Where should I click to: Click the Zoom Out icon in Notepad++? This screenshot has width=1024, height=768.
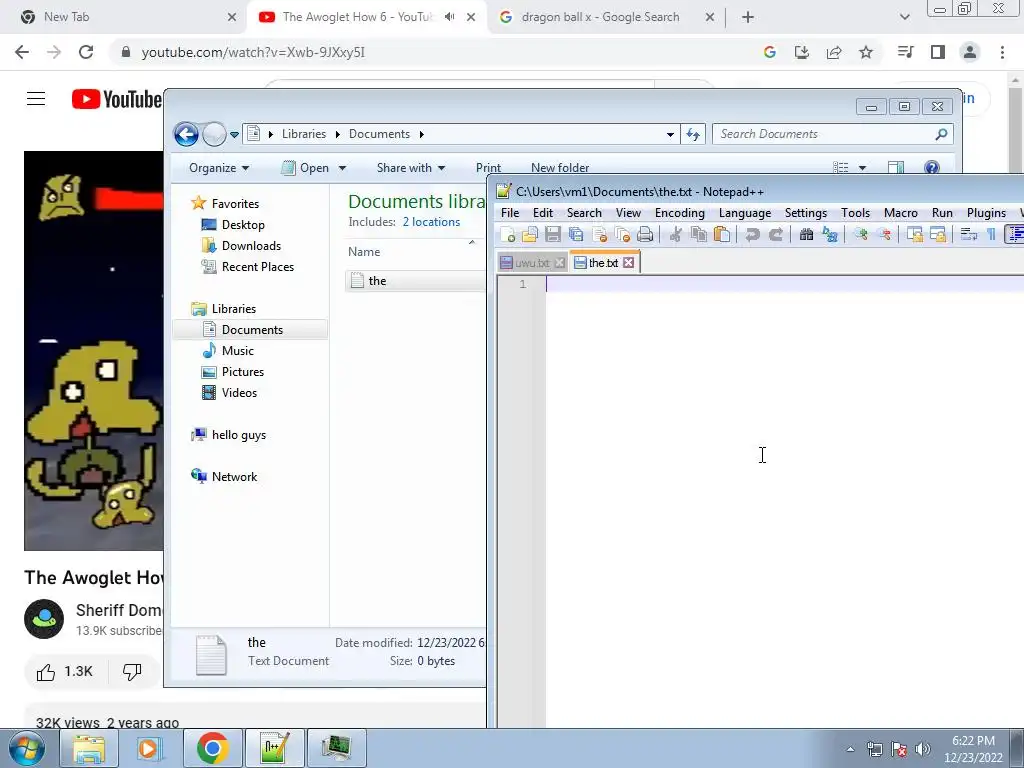pyautogui.click(x=884, y=234)
